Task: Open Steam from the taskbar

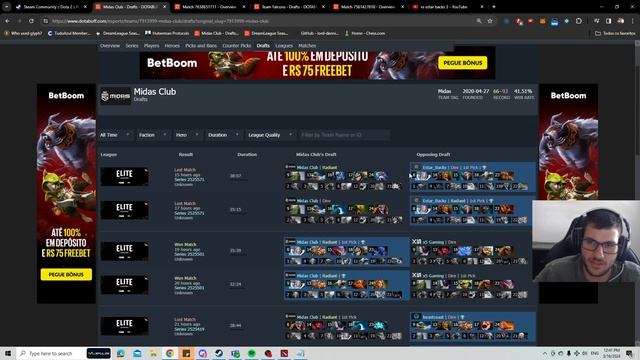Action: 219,353
